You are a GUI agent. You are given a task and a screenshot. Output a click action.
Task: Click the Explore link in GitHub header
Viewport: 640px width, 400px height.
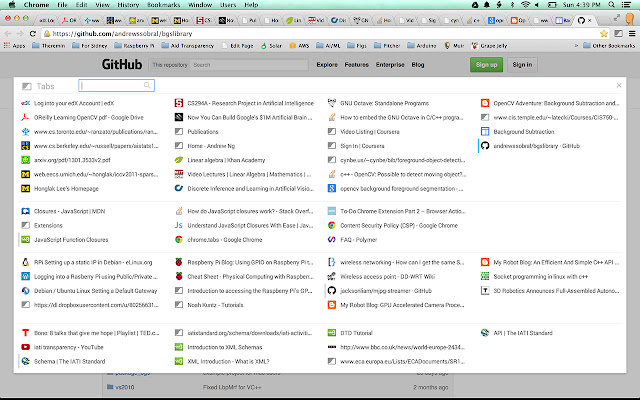[x=327, y=64]
